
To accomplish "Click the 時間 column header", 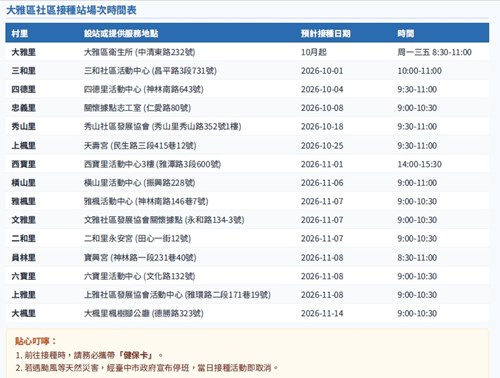I will (x=406, y=33).
